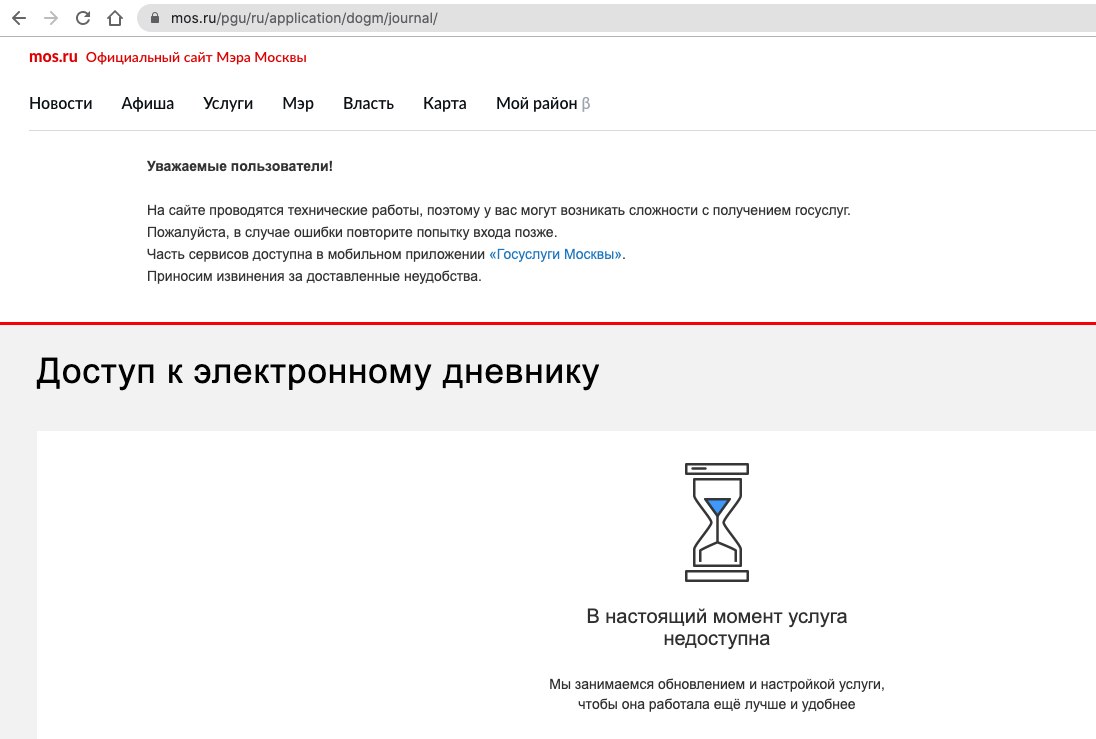The height and width of the screenshot is (739, 1096).
Task: Click 'В настоящий момент услуга недоступна' message
Action: [x=716, y=627]
